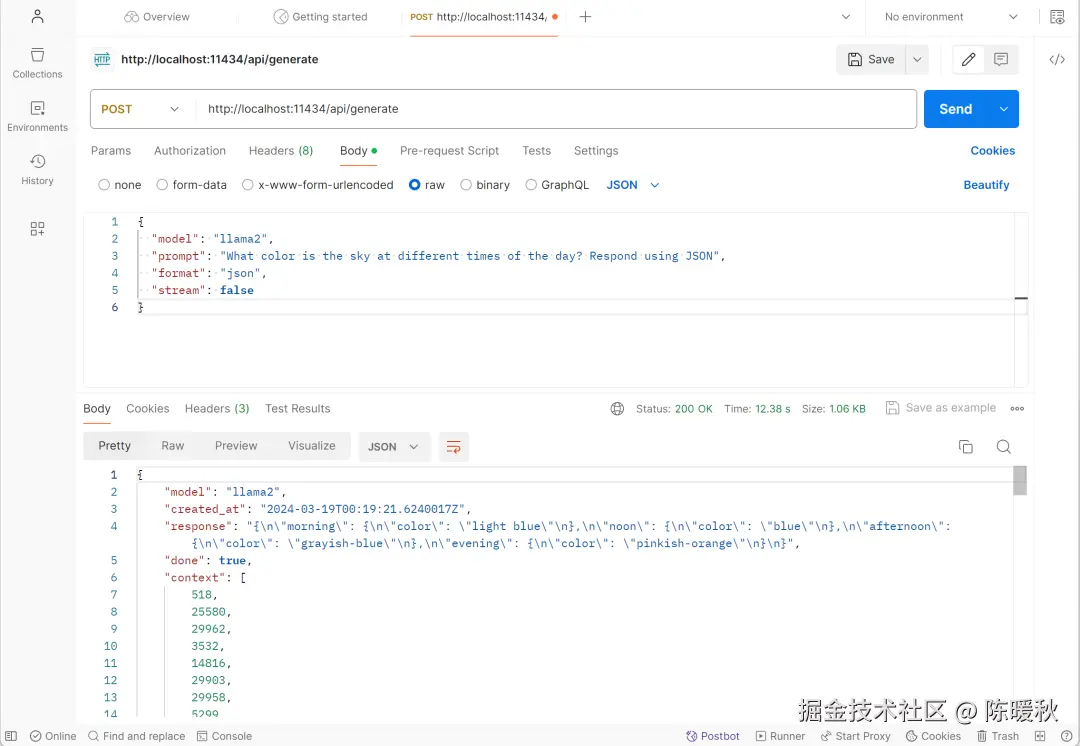Open the request Settings tab

click(x=596, y=150)
